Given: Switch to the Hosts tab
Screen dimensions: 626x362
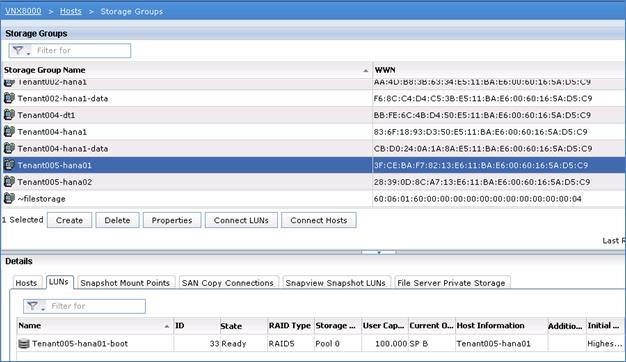Looking at the screenshot, I should 26,283.
